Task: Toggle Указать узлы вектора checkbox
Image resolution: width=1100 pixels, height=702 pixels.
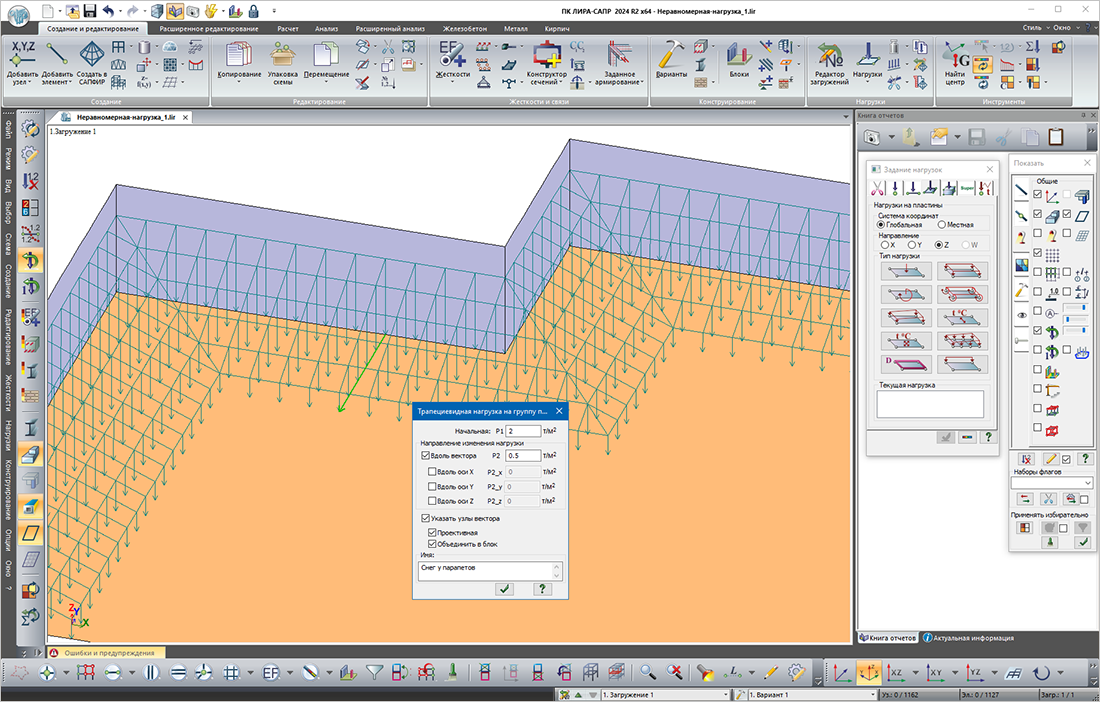Action: (425, 518)
